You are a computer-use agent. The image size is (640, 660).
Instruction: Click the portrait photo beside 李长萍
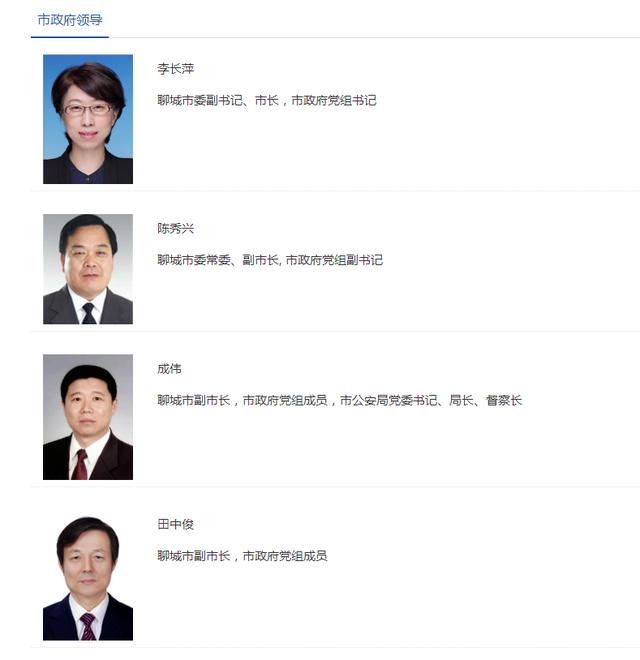(x=88, y=119)
